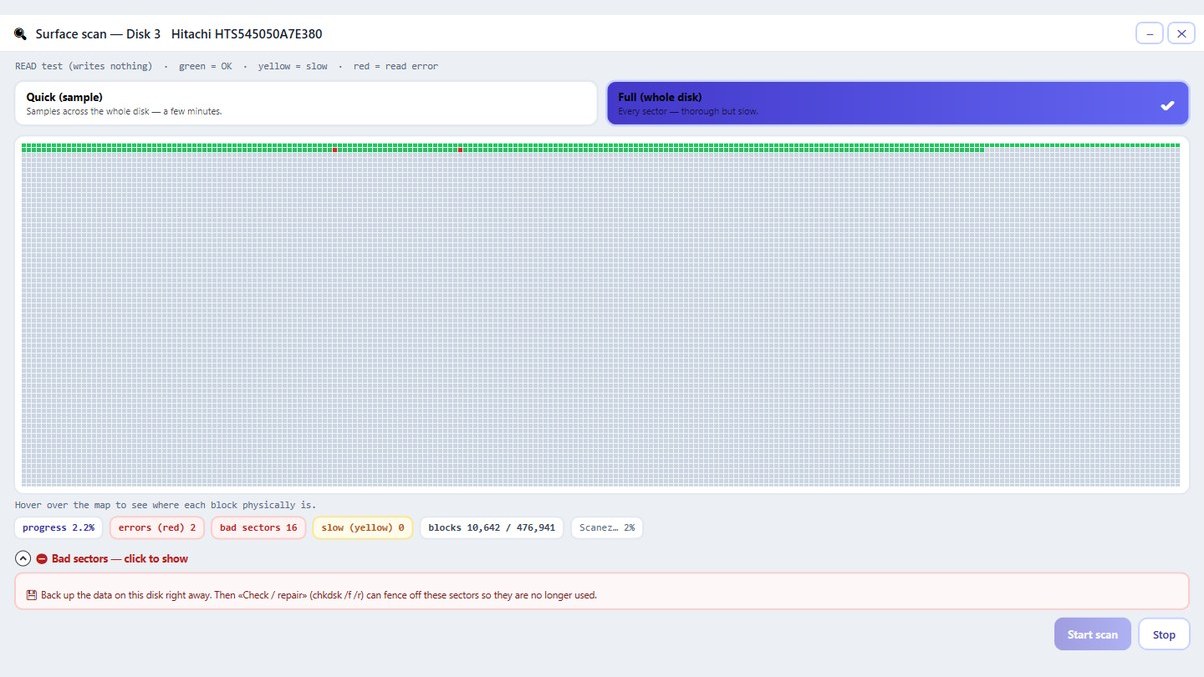Click the second red error block in map
Viewport: 1204px width, 677px height.
460,150
